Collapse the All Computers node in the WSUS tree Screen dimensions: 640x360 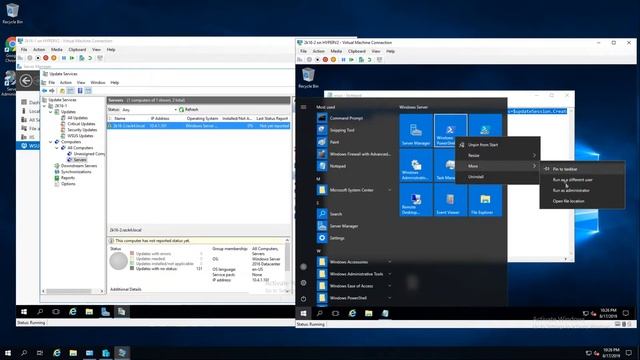point(57,148)
